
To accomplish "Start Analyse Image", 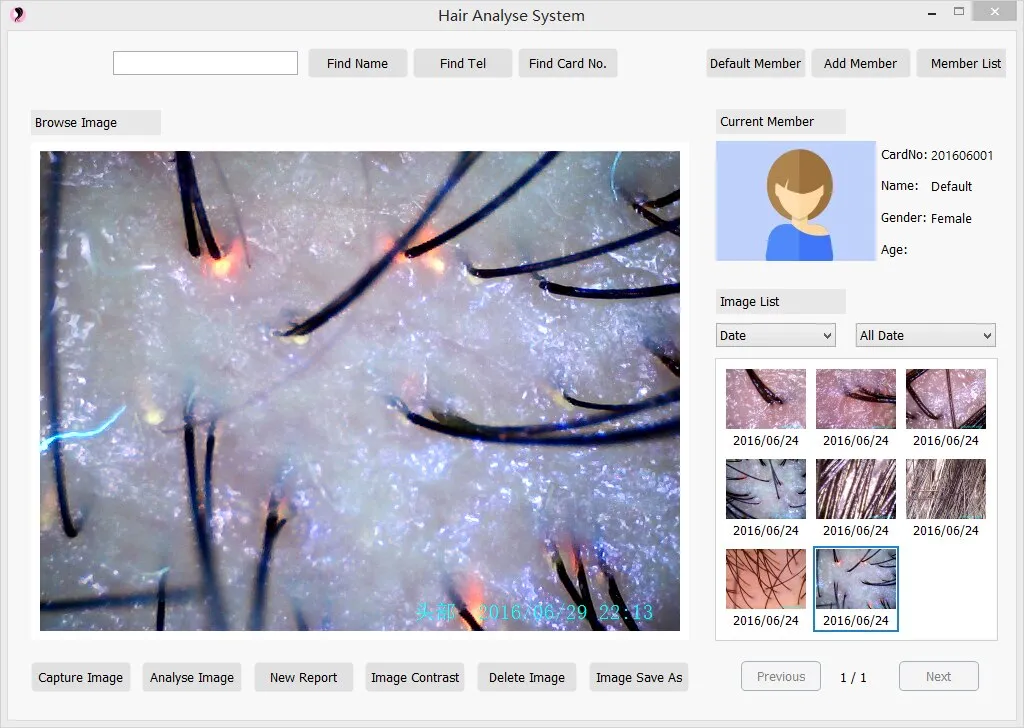I will point(192,677).
